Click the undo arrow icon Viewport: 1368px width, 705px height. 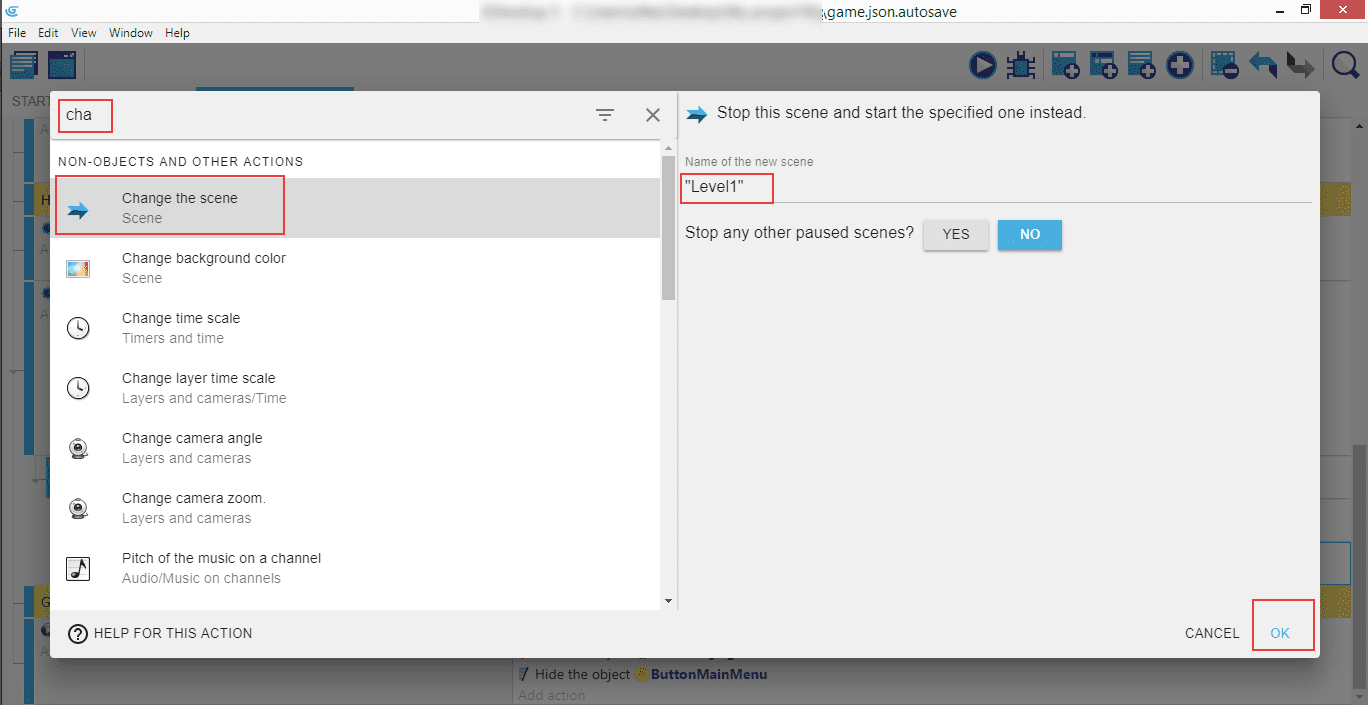tap(1263, 66)
